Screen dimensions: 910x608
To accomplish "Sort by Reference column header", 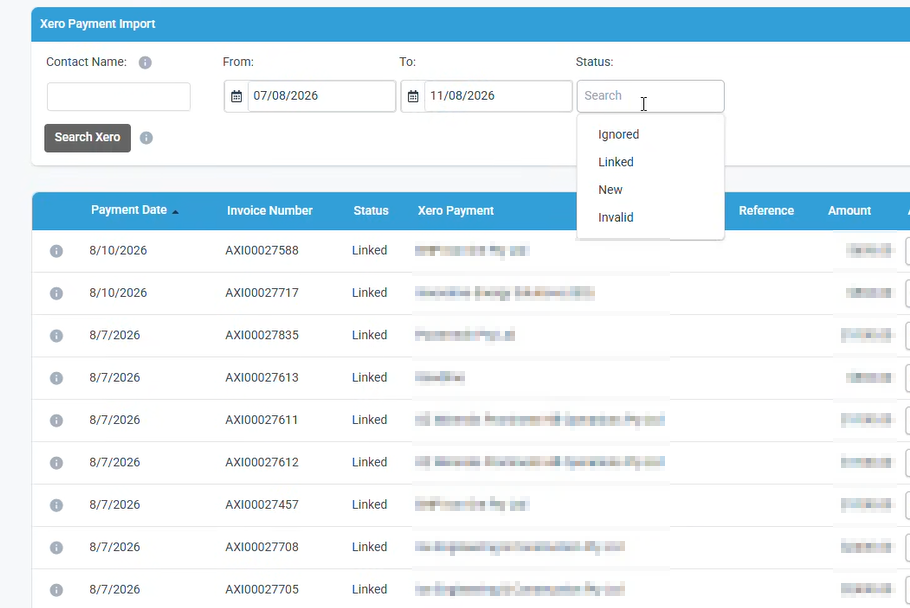I will (766, 211).
